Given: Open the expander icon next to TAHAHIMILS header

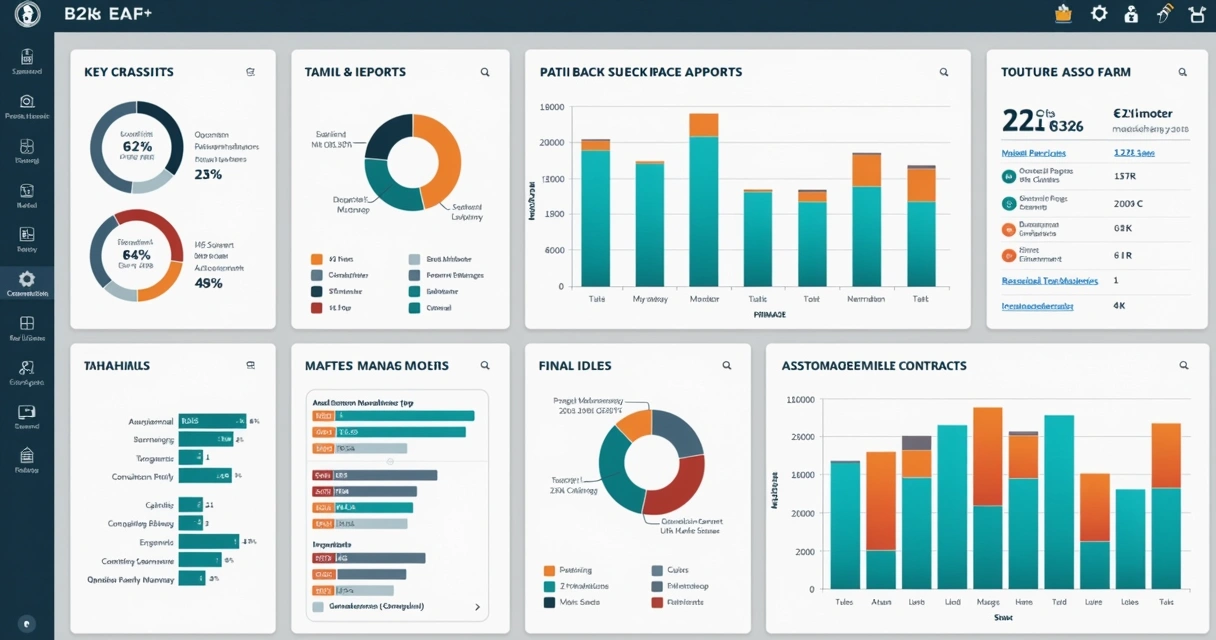Looking at the screenshot, I should point(250,365).
